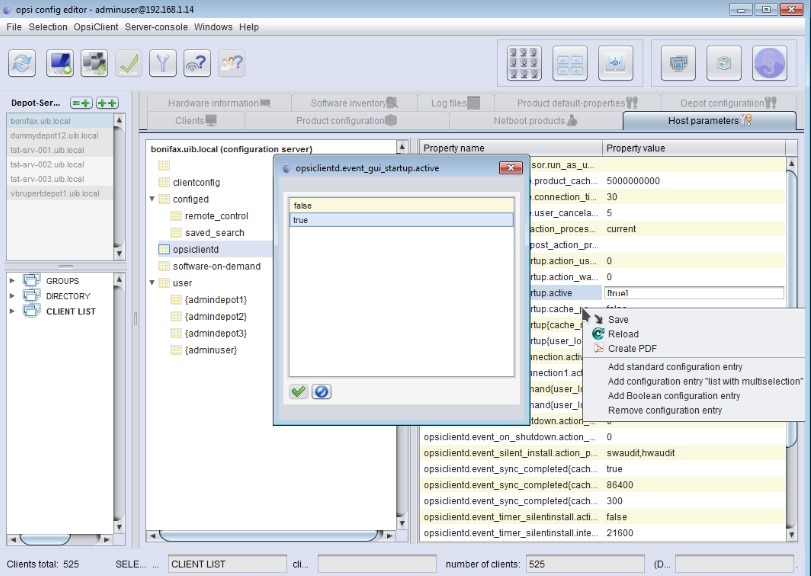Screen dimensions: 811x576
Task: Select remote_control tree item
Action: pyautogui.click(x=216, y=216)
